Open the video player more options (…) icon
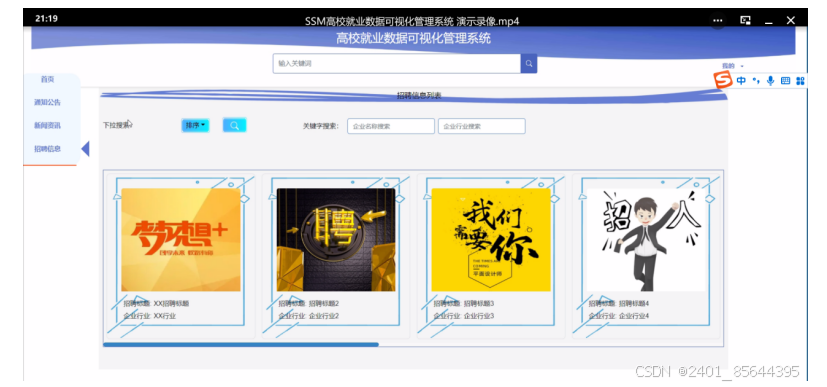This screenshot has height=387, width=827. tap(717, 21)
